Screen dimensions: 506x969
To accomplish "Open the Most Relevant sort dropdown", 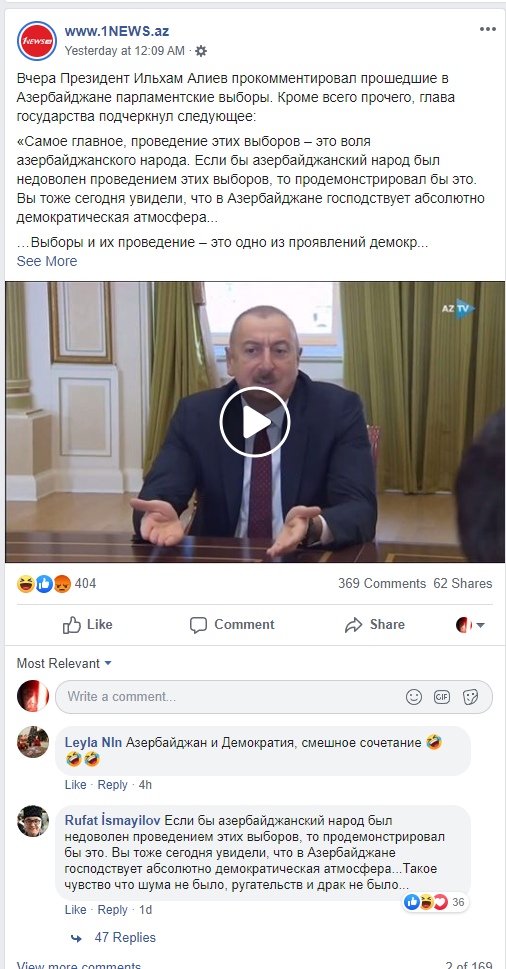I will (x=64, y=663).
